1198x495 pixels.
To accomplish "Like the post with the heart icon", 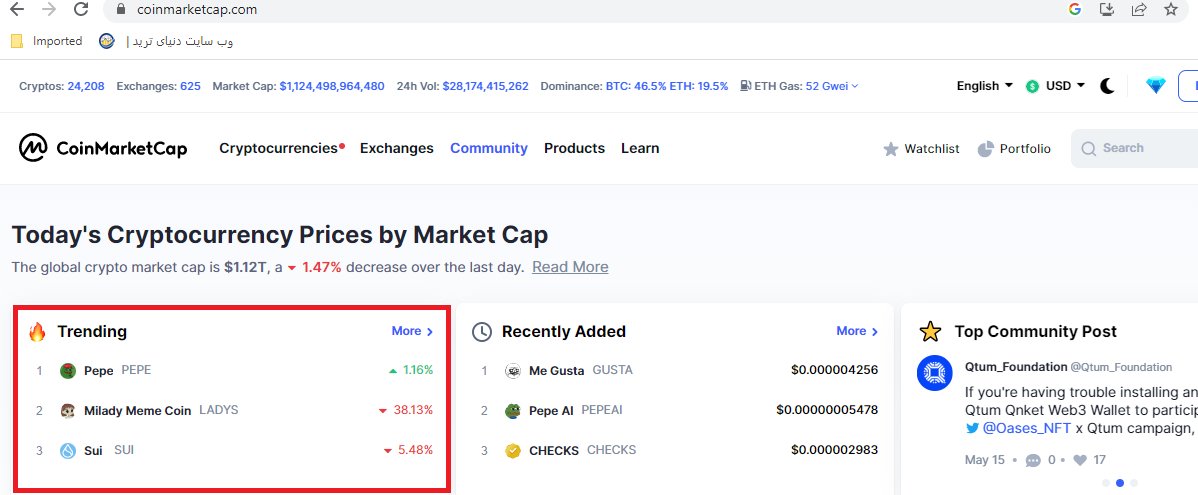I will point(1080,461).
